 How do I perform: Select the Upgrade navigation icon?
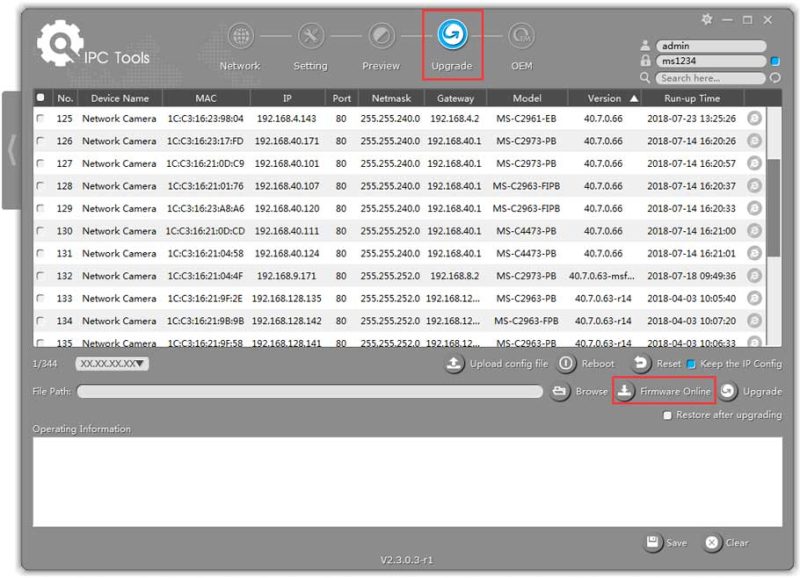[452, 33]
